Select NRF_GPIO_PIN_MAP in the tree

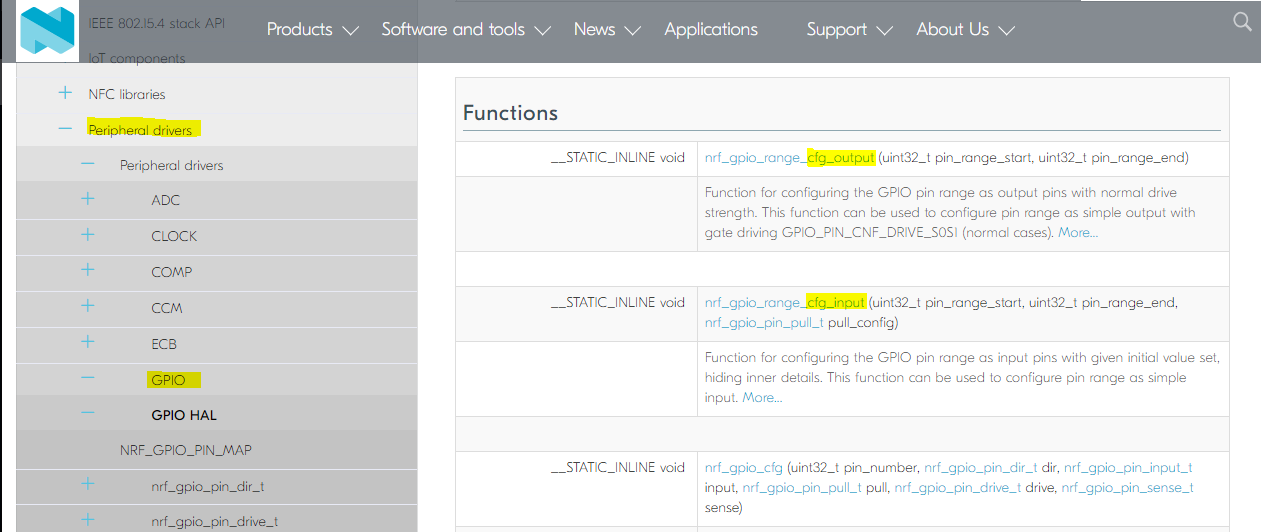[x=185, y=450]
